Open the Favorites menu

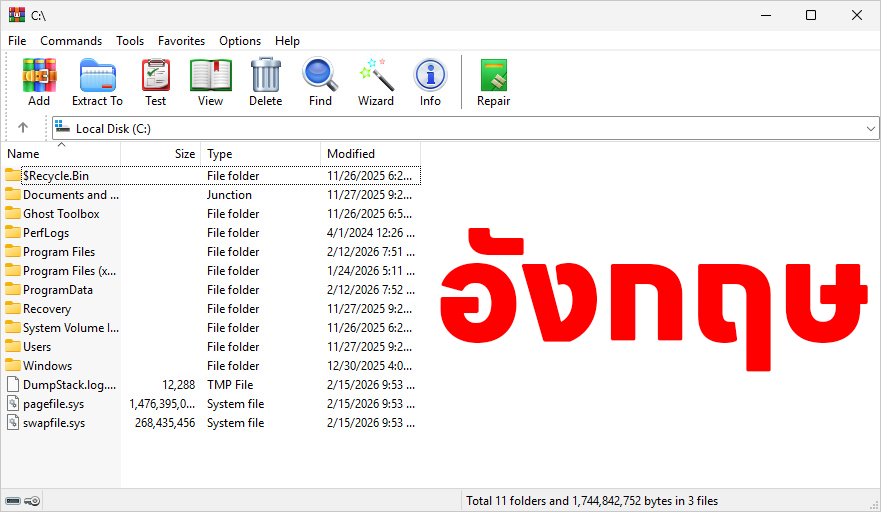point(181,41)
